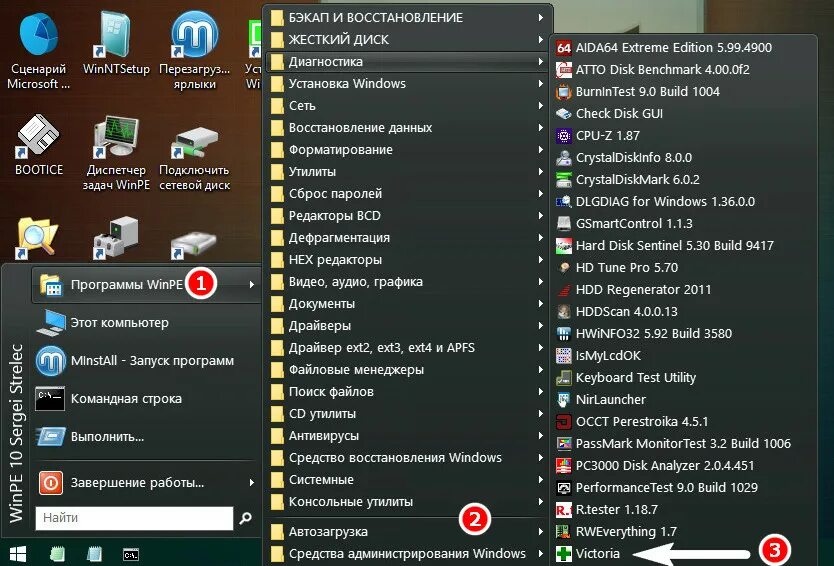
Task: Expand Утилиты submenu
Action: point(408,172)
